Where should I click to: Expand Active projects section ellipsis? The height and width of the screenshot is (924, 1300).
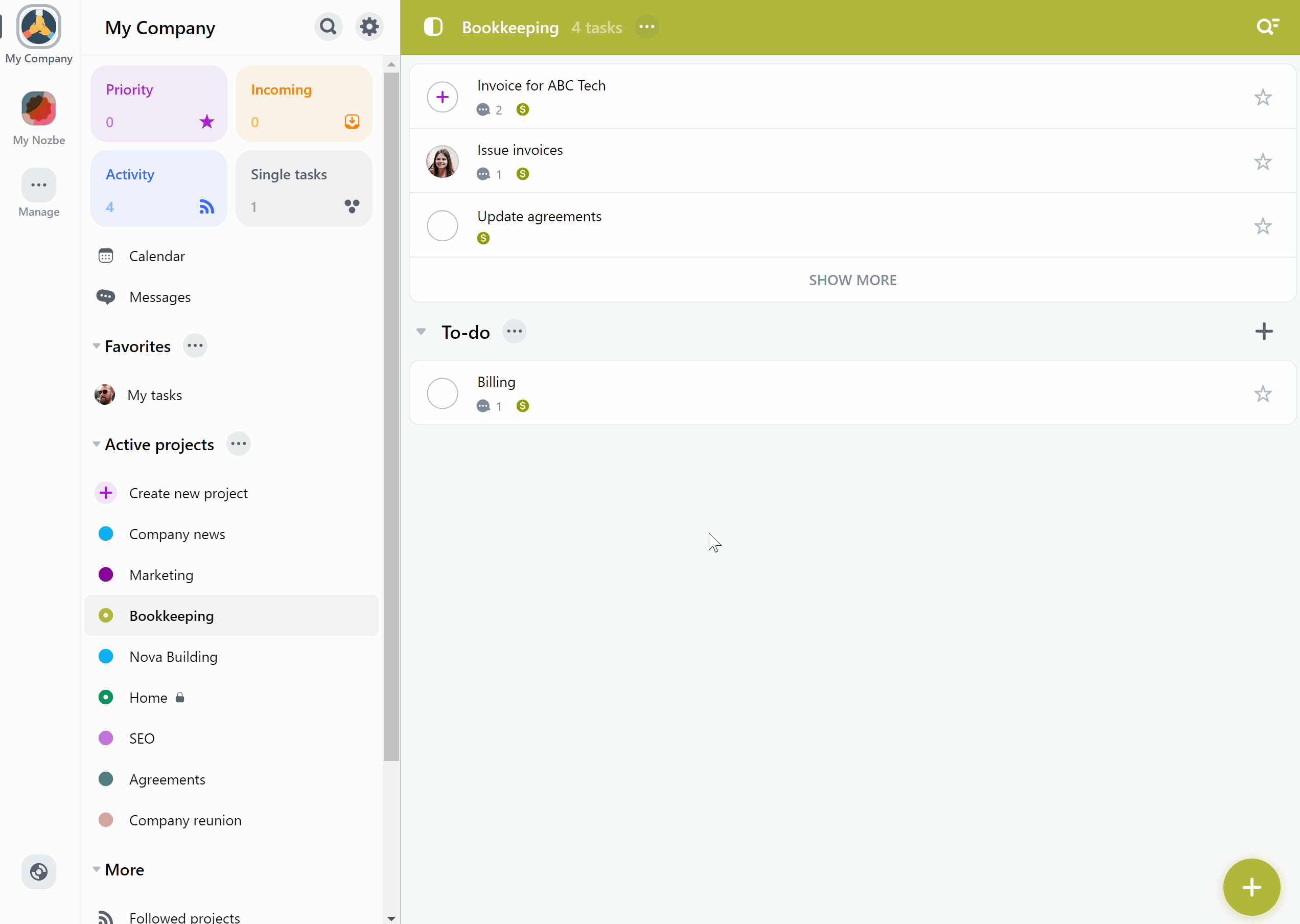(237, 444)
